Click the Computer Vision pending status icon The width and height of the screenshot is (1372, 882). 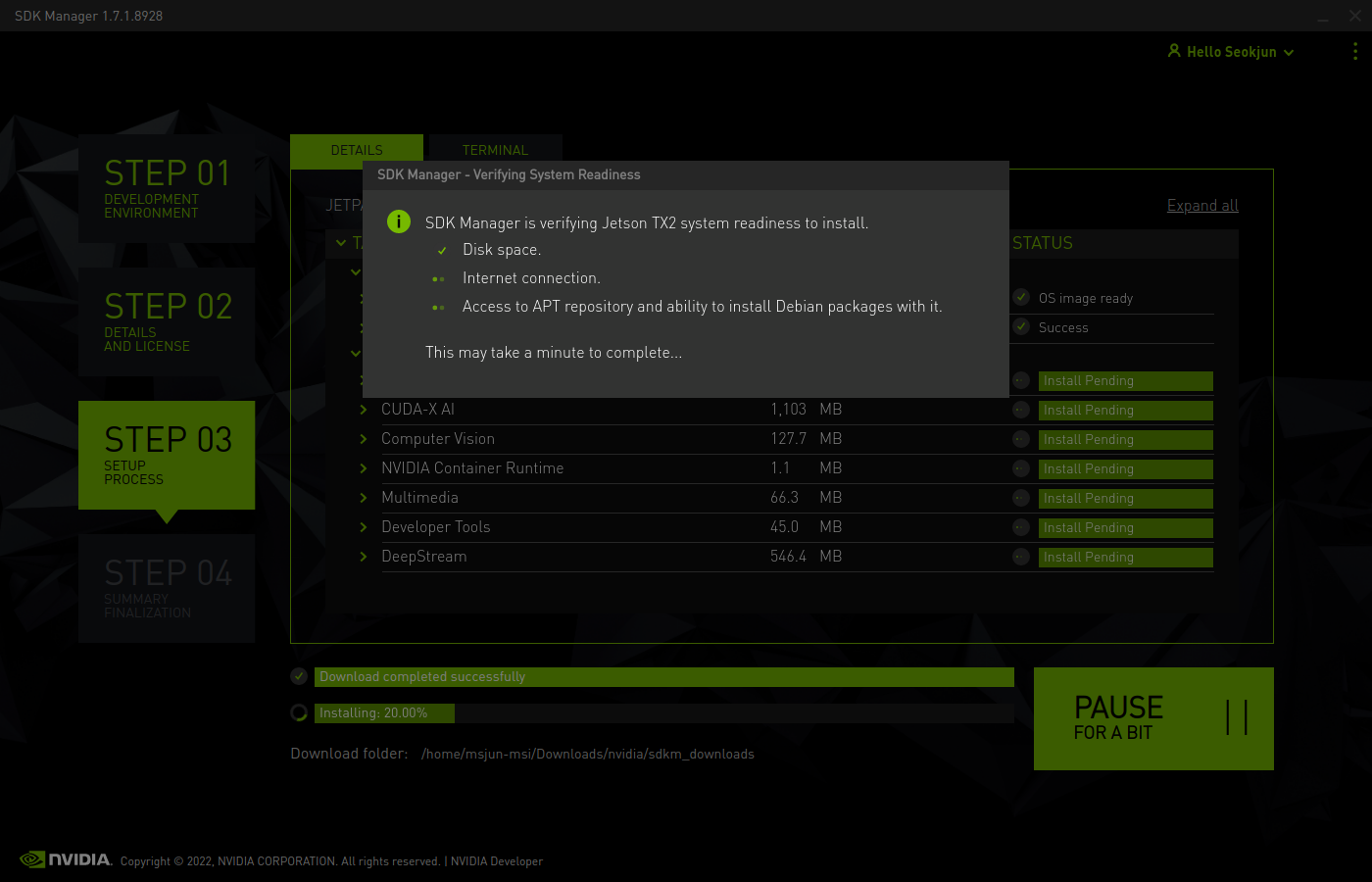pos(1021,439)
